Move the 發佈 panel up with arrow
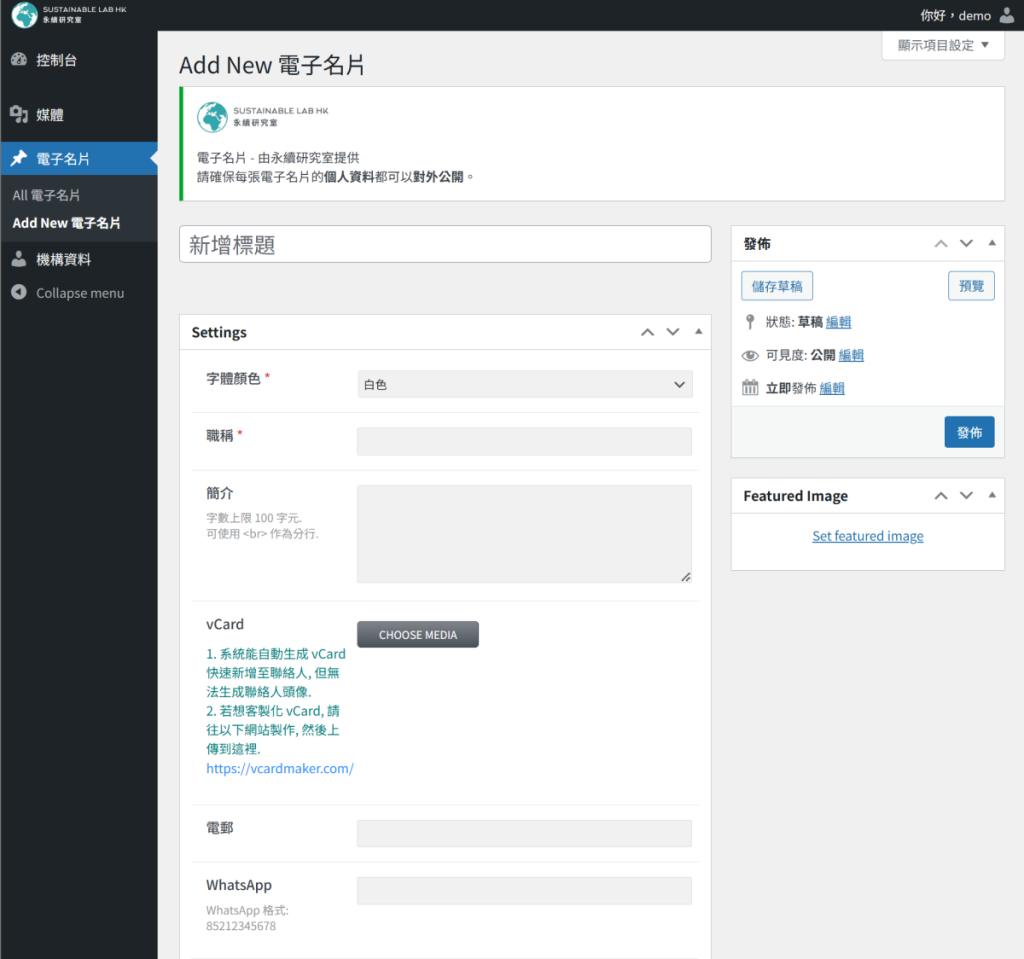 pyautogui.click(x=940, y=243)
